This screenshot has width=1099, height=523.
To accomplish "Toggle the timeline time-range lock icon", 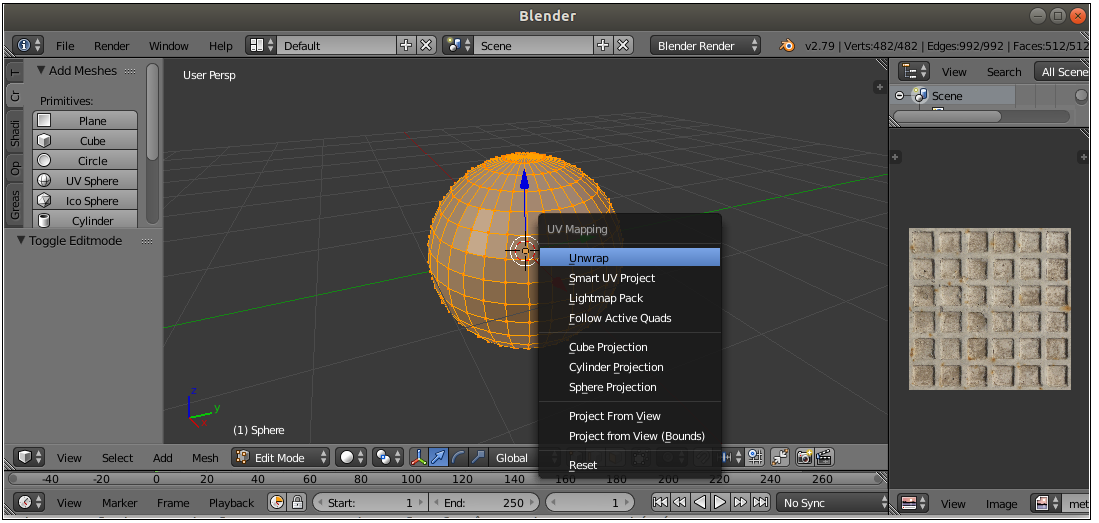I will (x=297, y=503).
